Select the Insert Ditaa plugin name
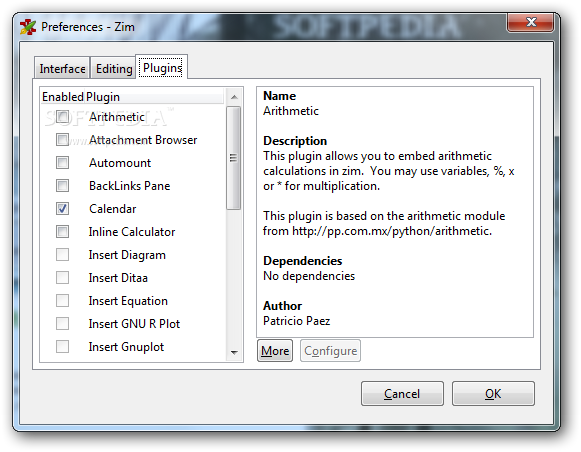Viewport: 581px width, 452px height. point(118,278)
